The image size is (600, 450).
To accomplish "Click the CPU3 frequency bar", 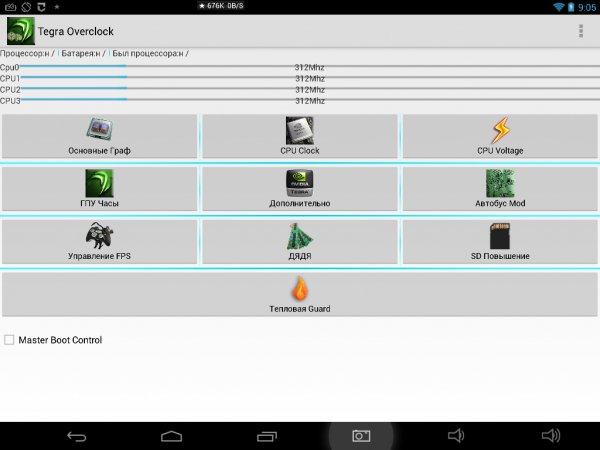I will (x=310, y=100).
